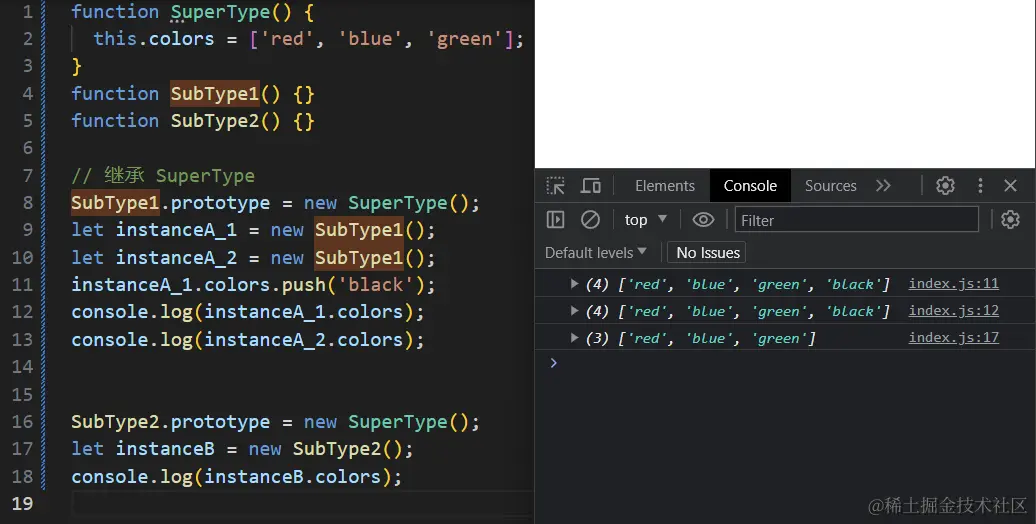Toggle the device toolbar icon
Screen dimensions: 1036x524
[590, 186]
